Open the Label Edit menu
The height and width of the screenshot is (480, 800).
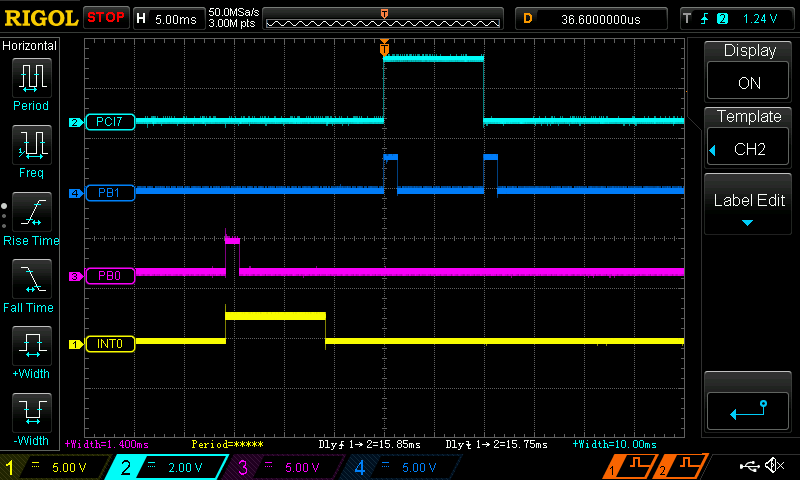tap(748, 205)
